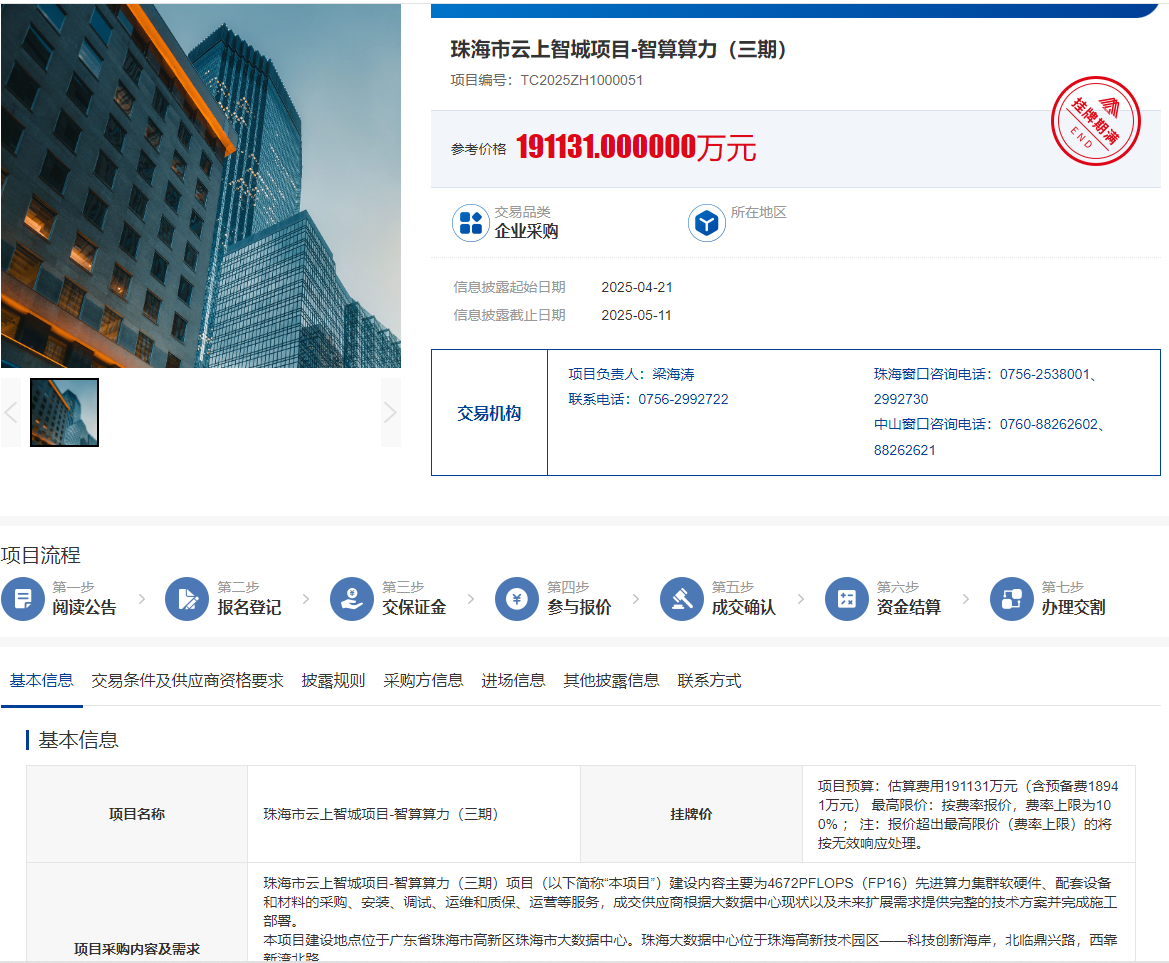Expand arrow after 参与报价 step
This screenshot has width=1169, height=963.
click(636, 599)
